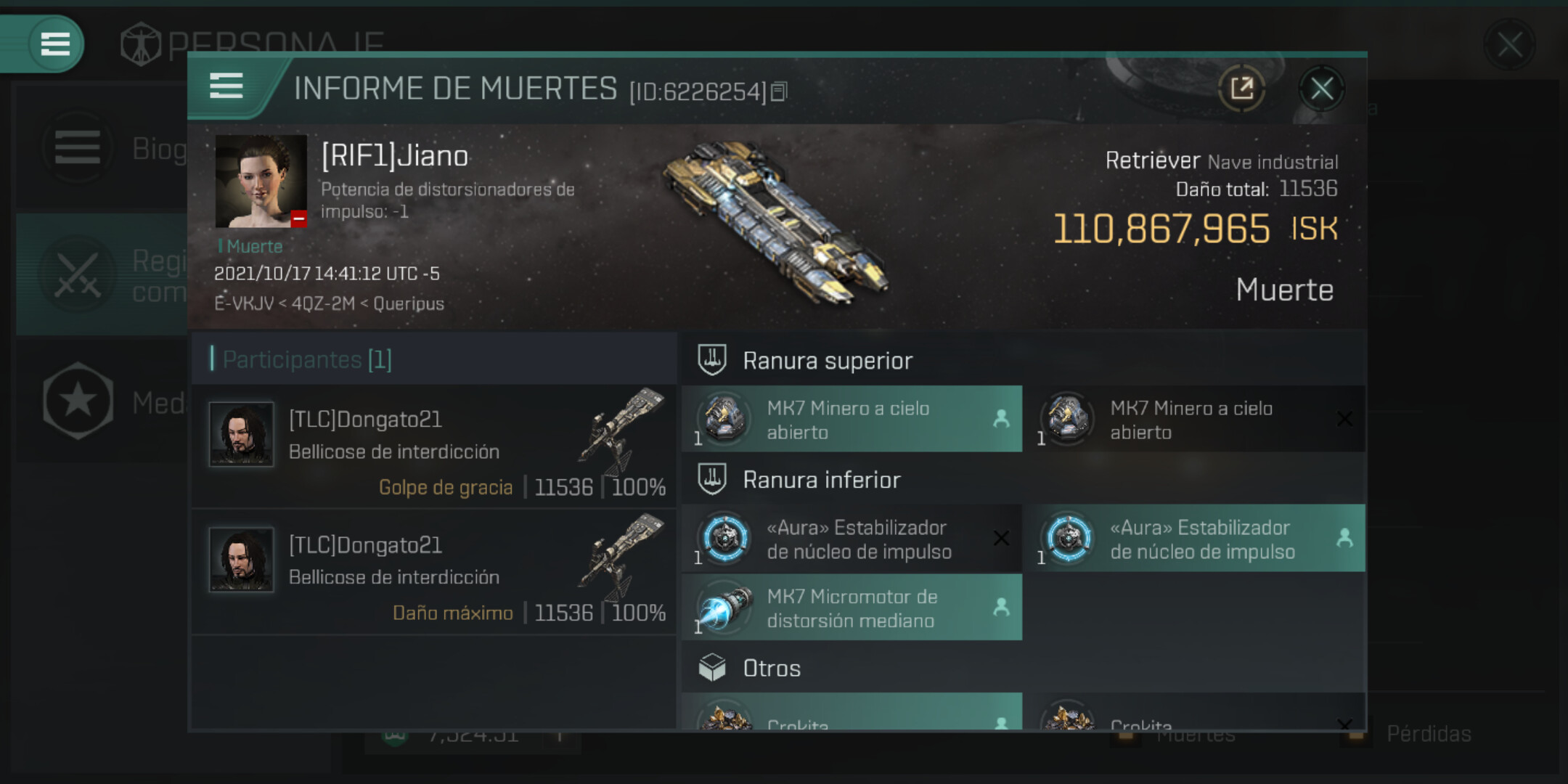Select destroyed Aura Estabilizador de núcleo

(852, 539)
